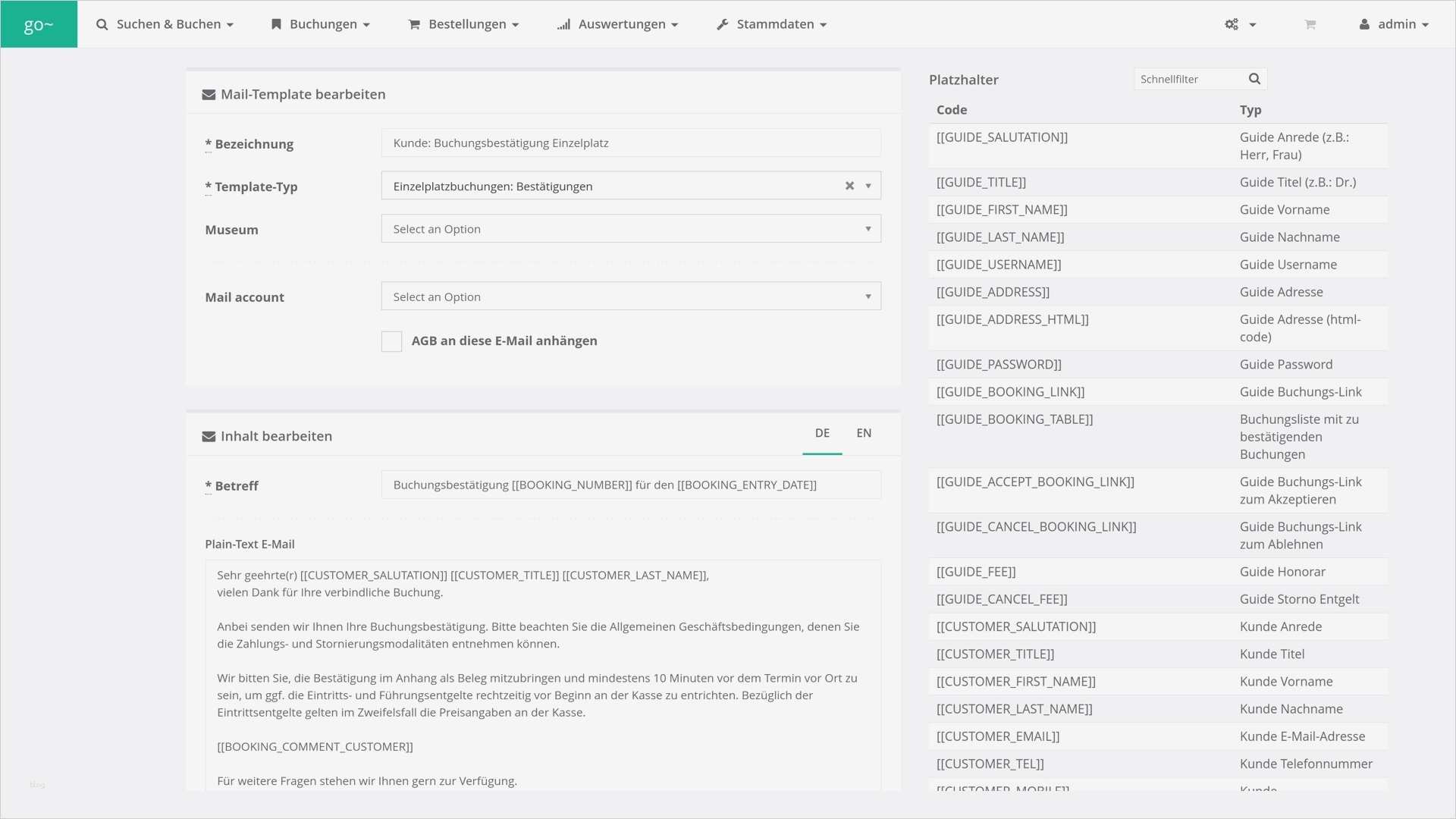This screenshot has width=1456, height=819.
Task: Click the truck icon beside Bestellungen
Action: (x=414, y=24)
